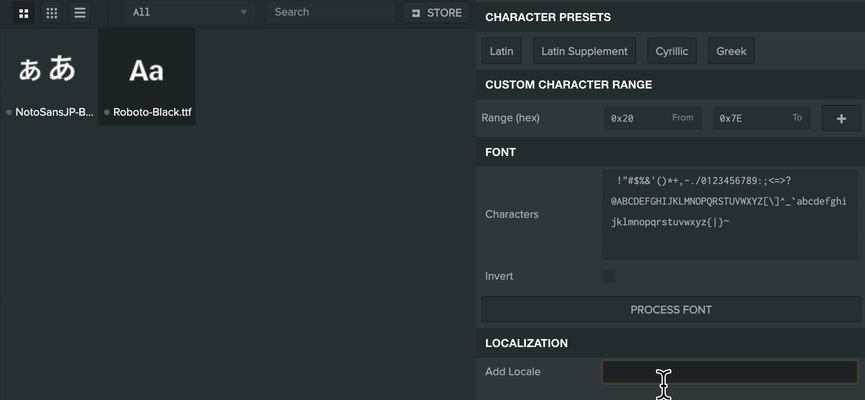Add custom range with plus button

click(841, 118)
